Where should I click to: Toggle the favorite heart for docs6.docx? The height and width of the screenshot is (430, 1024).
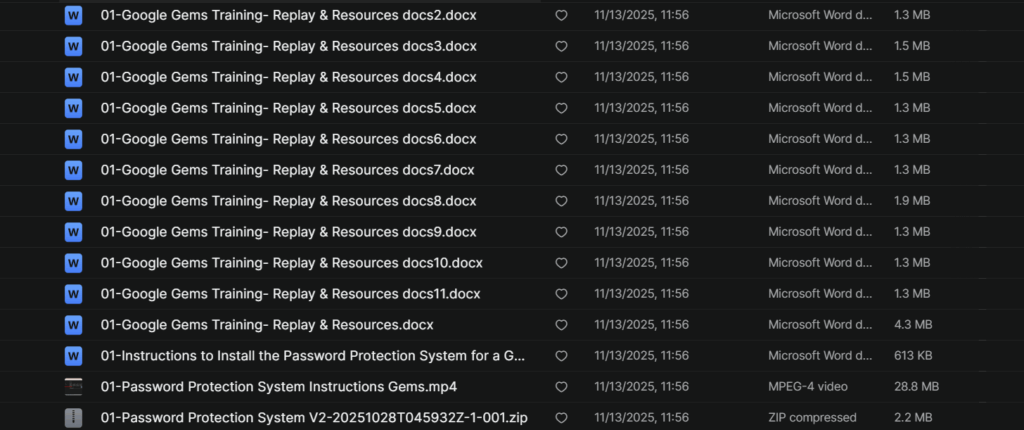(x=561, y=140)
